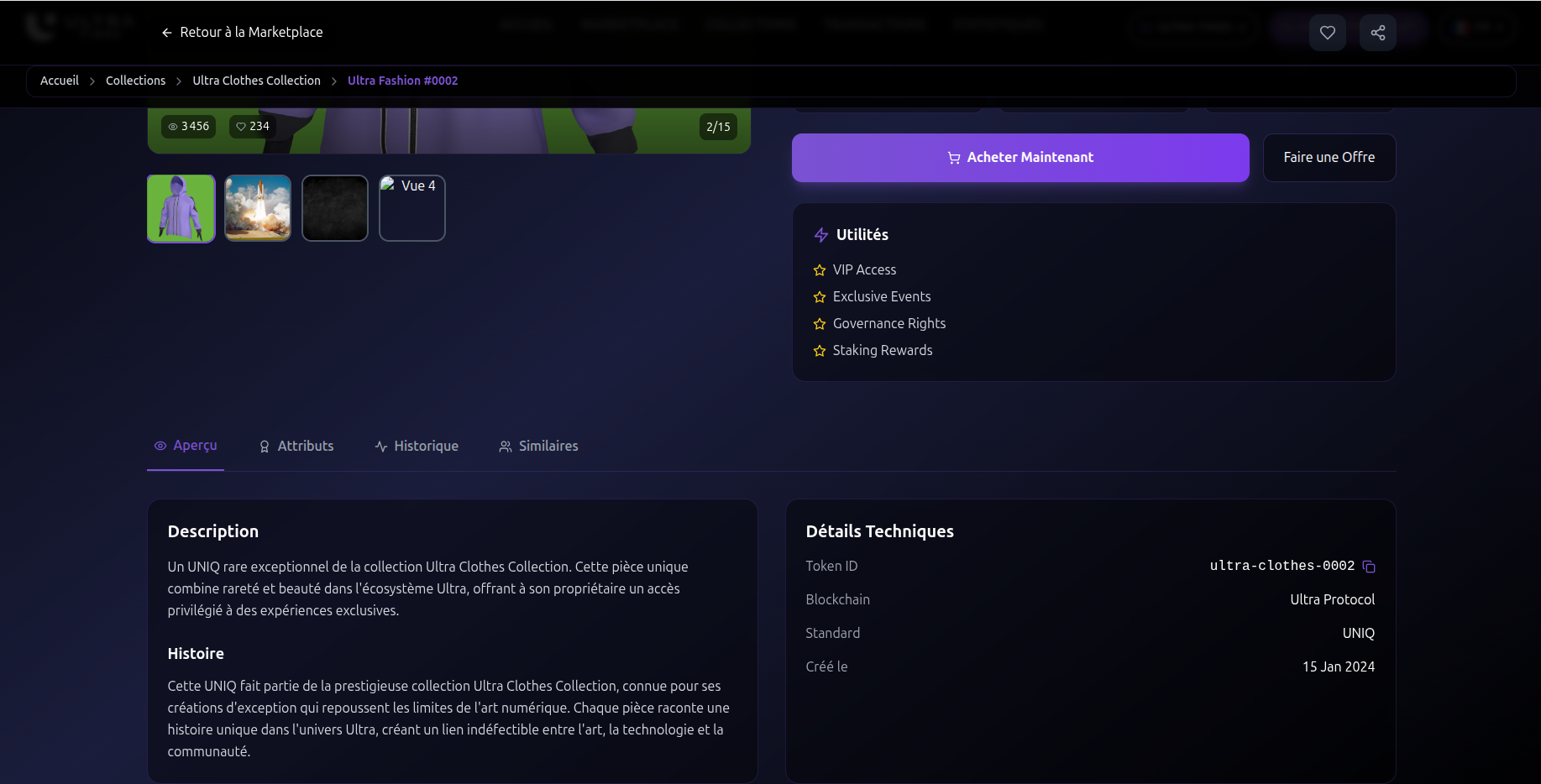Click the back arrow next to Retour

[x=165, y=32]
